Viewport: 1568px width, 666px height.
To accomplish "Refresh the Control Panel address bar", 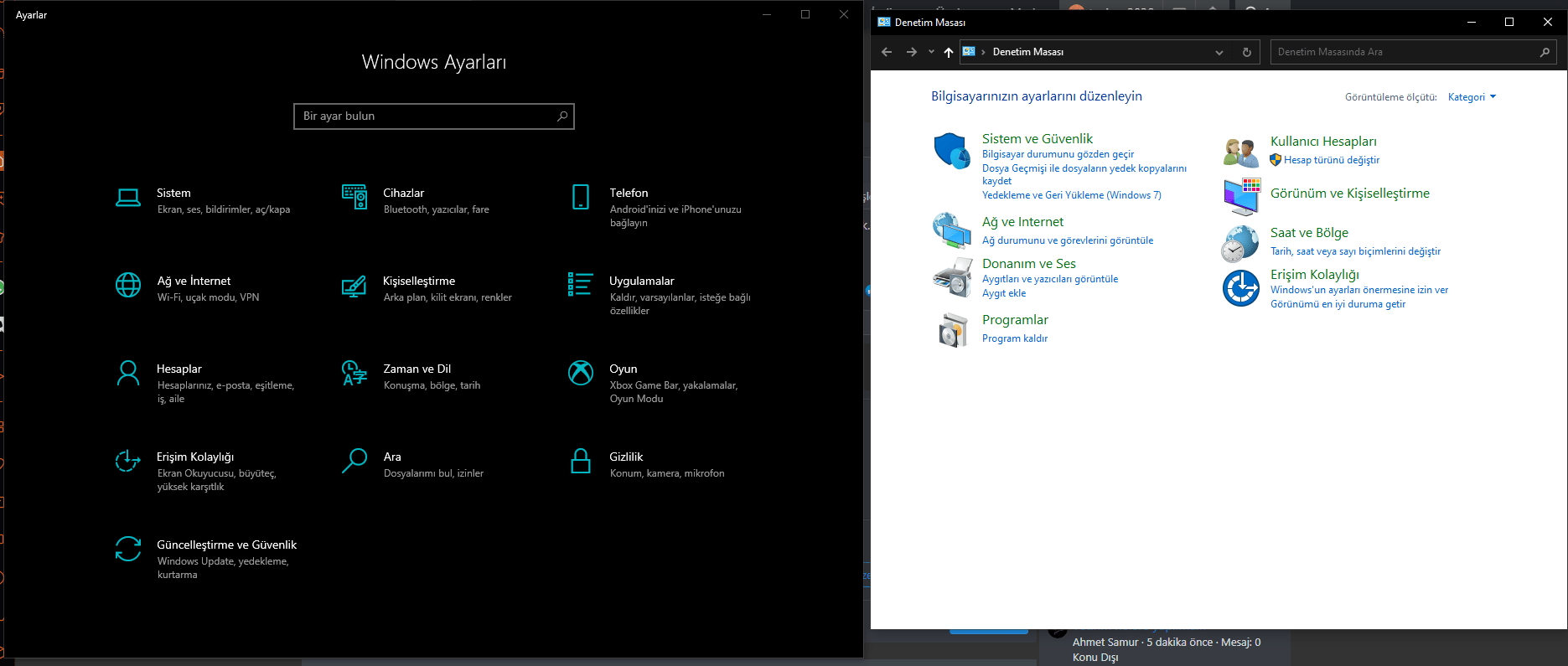I will [x=1247, y=52].
